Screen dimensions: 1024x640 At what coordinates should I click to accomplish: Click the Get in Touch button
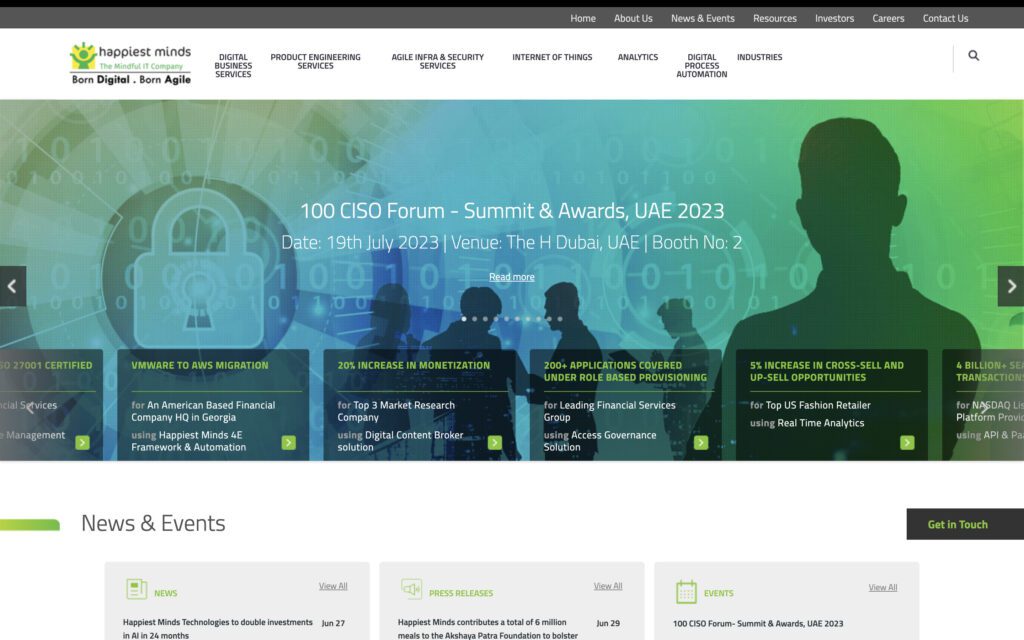tap(965, 524)
